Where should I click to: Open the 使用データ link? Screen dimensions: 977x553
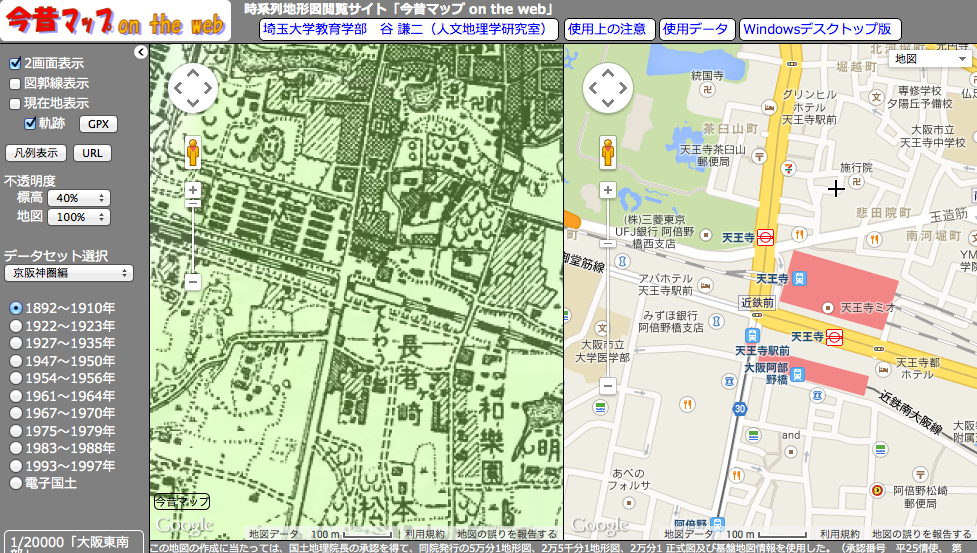(x=697, y=29)
